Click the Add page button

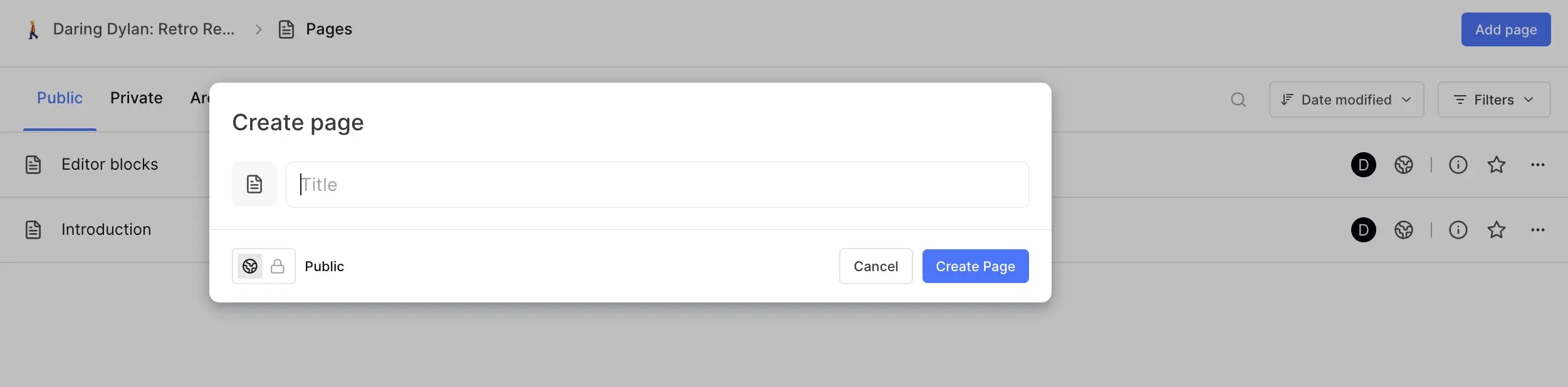point(1505,29)
